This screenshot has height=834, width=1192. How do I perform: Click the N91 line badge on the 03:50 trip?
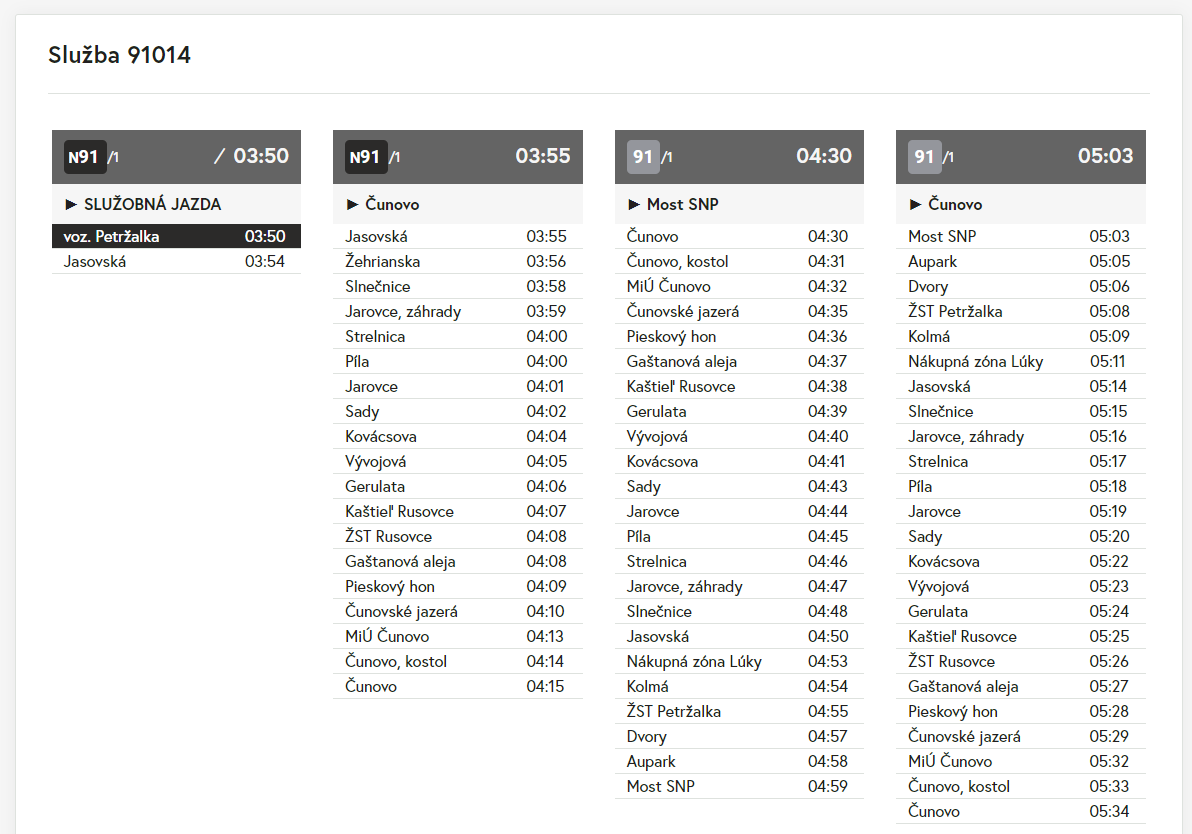click(x=85, y=157)
